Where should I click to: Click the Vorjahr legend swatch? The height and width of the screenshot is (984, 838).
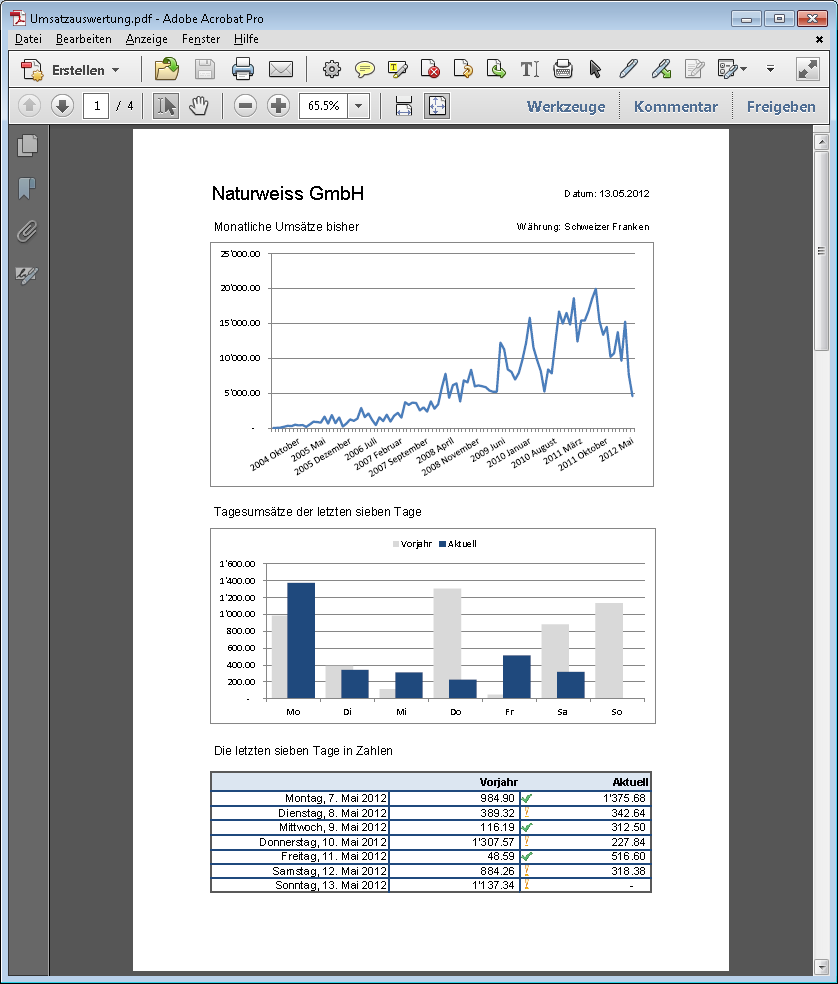point(396,544)
